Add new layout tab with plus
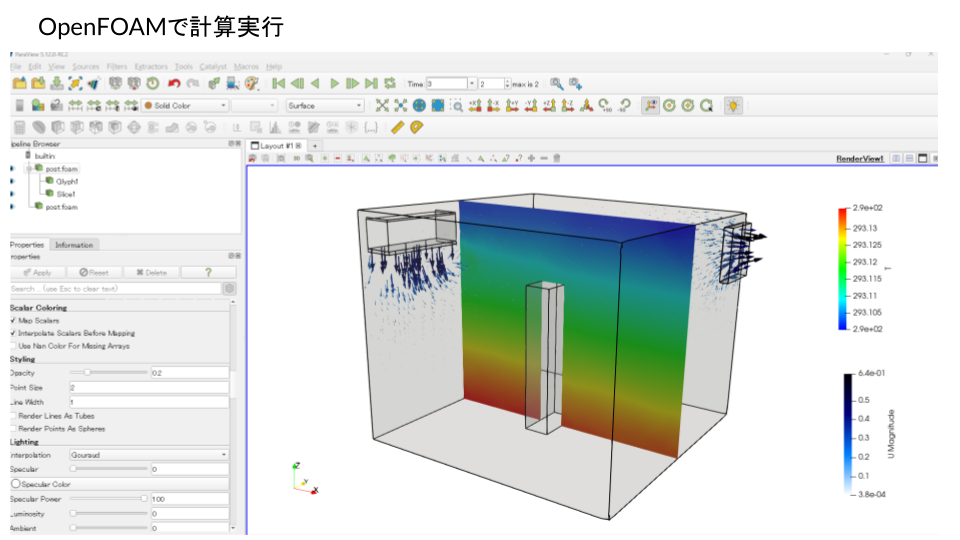The height and width of the screenshot is (540, 960). pyautogui.click(x=315, y=146)
